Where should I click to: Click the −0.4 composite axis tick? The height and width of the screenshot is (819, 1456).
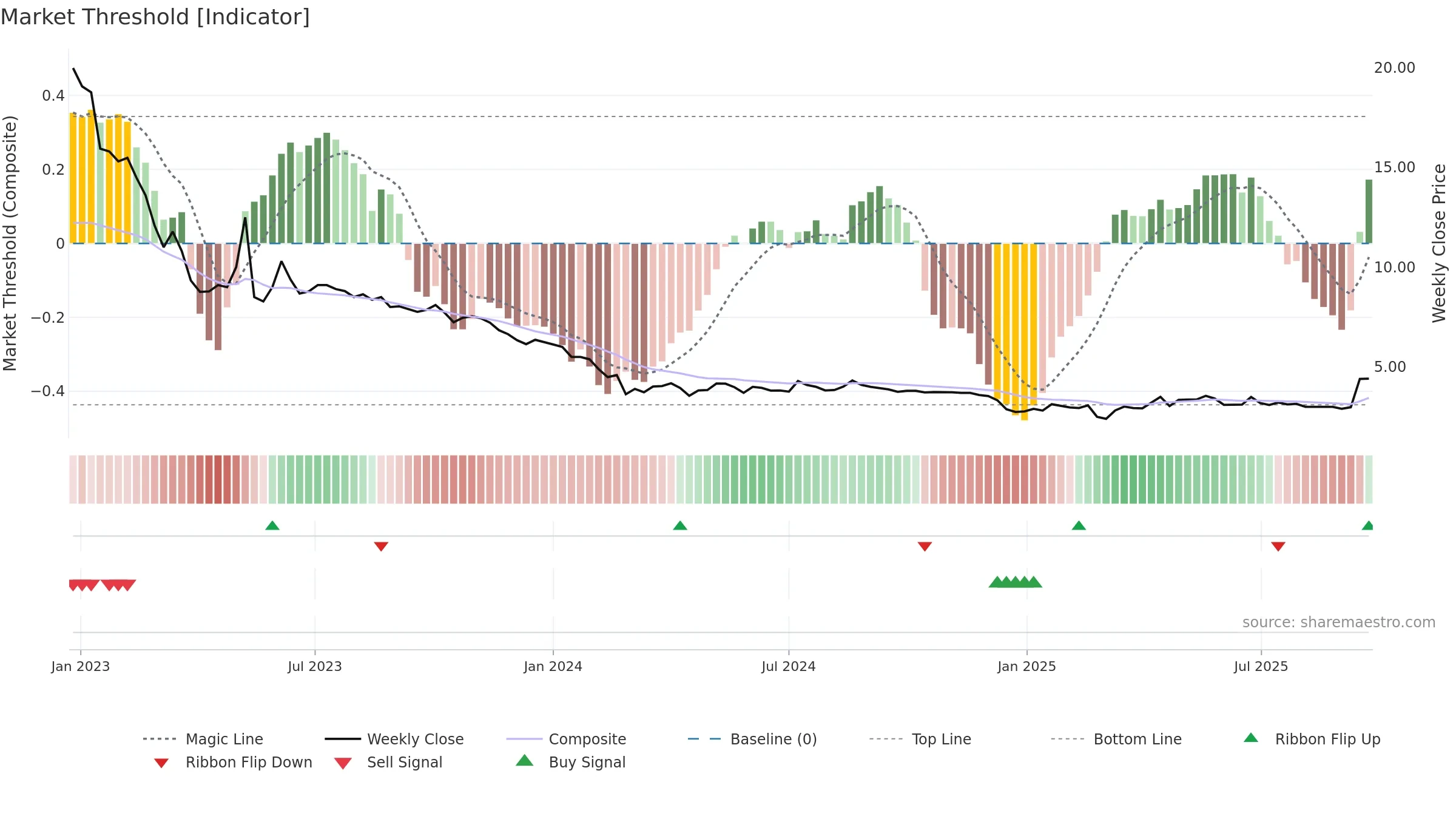click(48, 391)
